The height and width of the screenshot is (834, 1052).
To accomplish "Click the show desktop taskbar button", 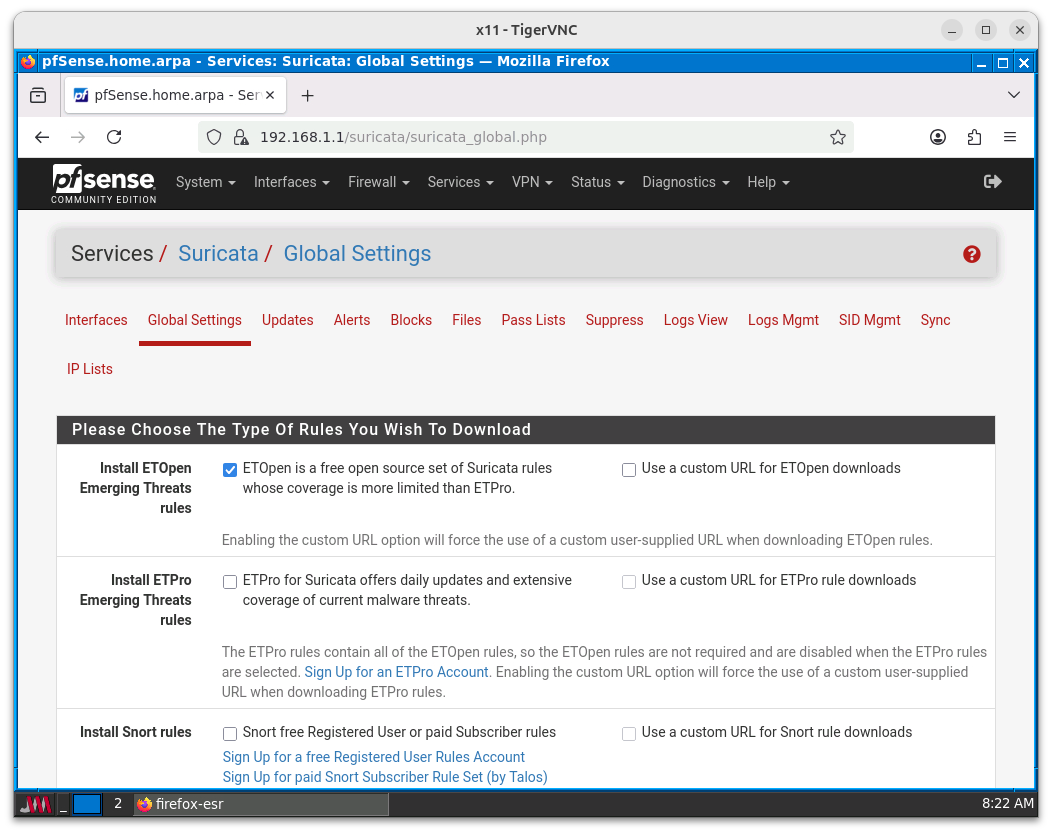I will [x=63, y=804].
